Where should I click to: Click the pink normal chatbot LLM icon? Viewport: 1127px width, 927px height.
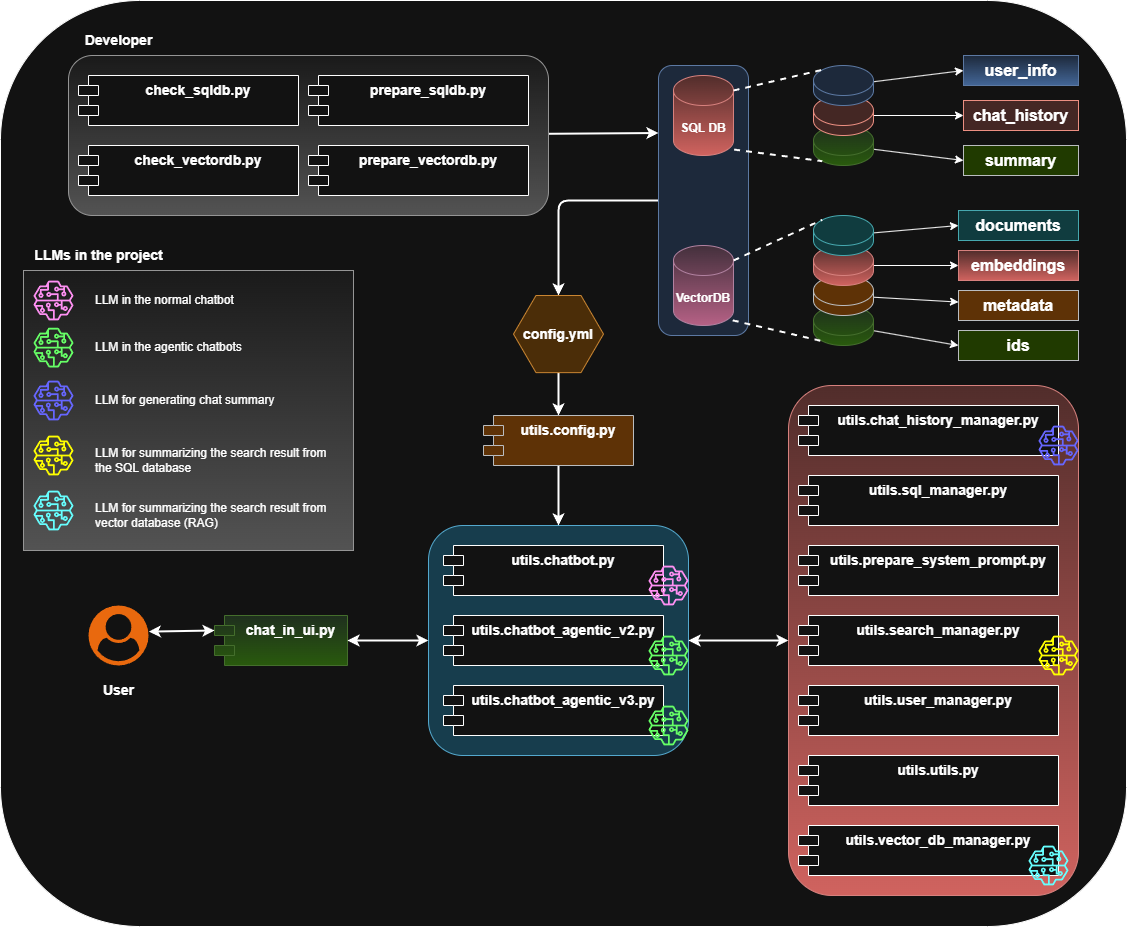click(53, 300)
